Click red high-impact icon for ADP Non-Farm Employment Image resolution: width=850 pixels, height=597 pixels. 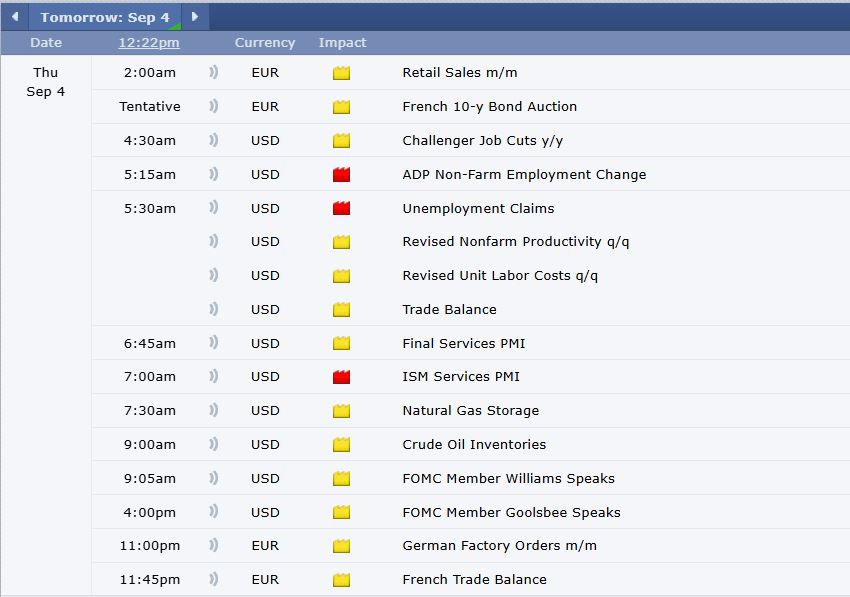342,174
